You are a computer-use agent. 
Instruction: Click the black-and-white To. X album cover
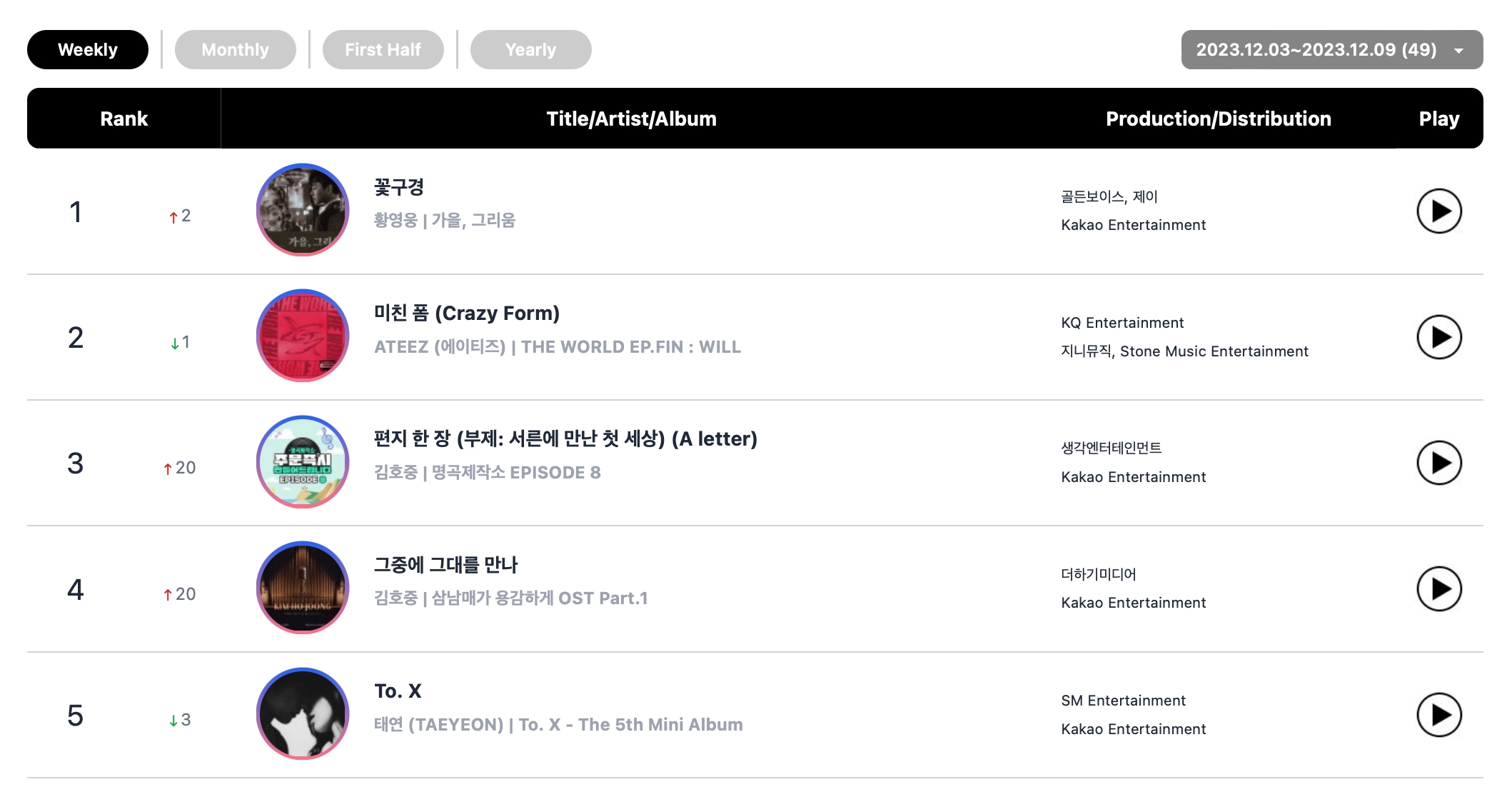[x=303, y=713]
